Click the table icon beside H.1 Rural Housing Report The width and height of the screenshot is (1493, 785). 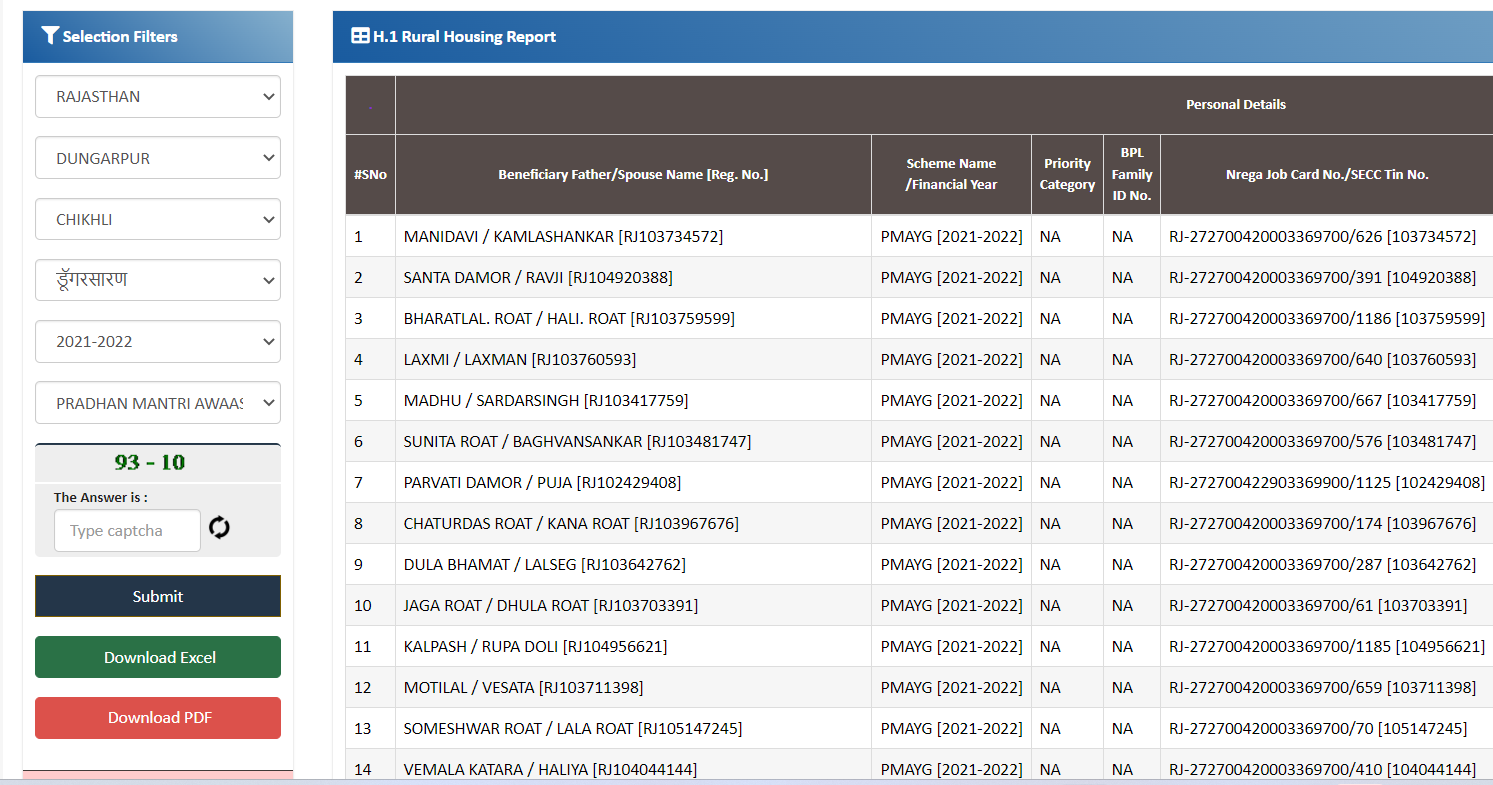pos(359,36)
